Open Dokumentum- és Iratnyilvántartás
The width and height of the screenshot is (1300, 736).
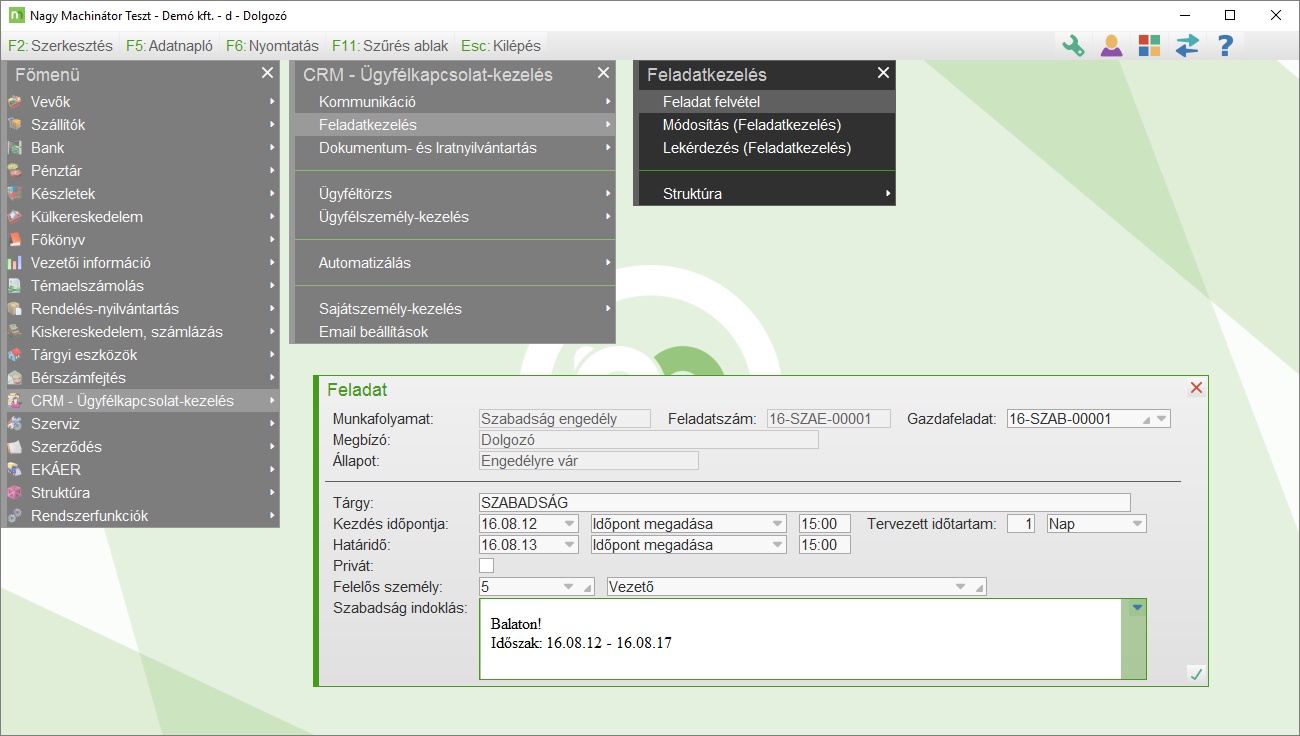455,148
